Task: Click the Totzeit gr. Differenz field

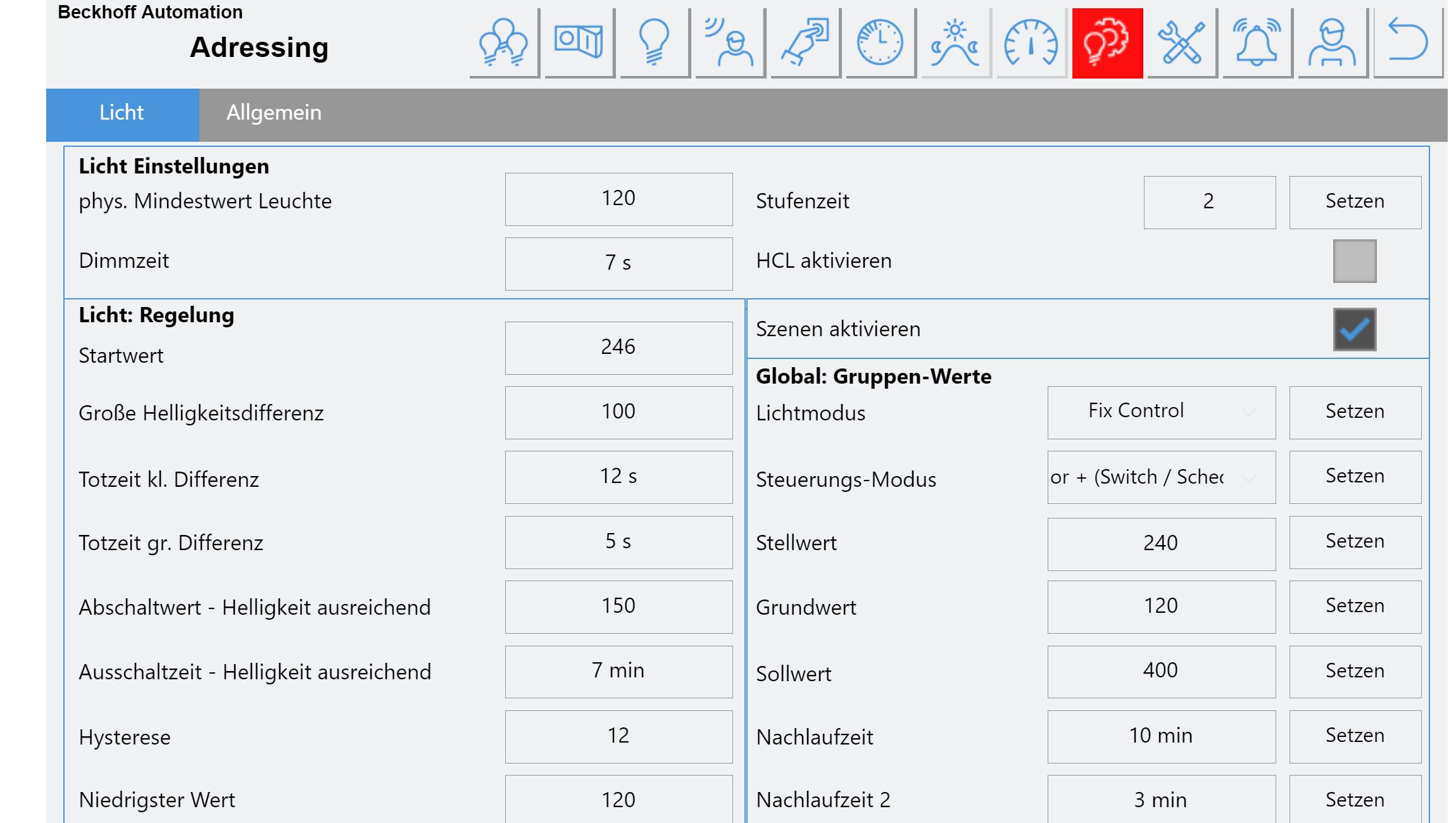Action: click(x=619, y=543)
